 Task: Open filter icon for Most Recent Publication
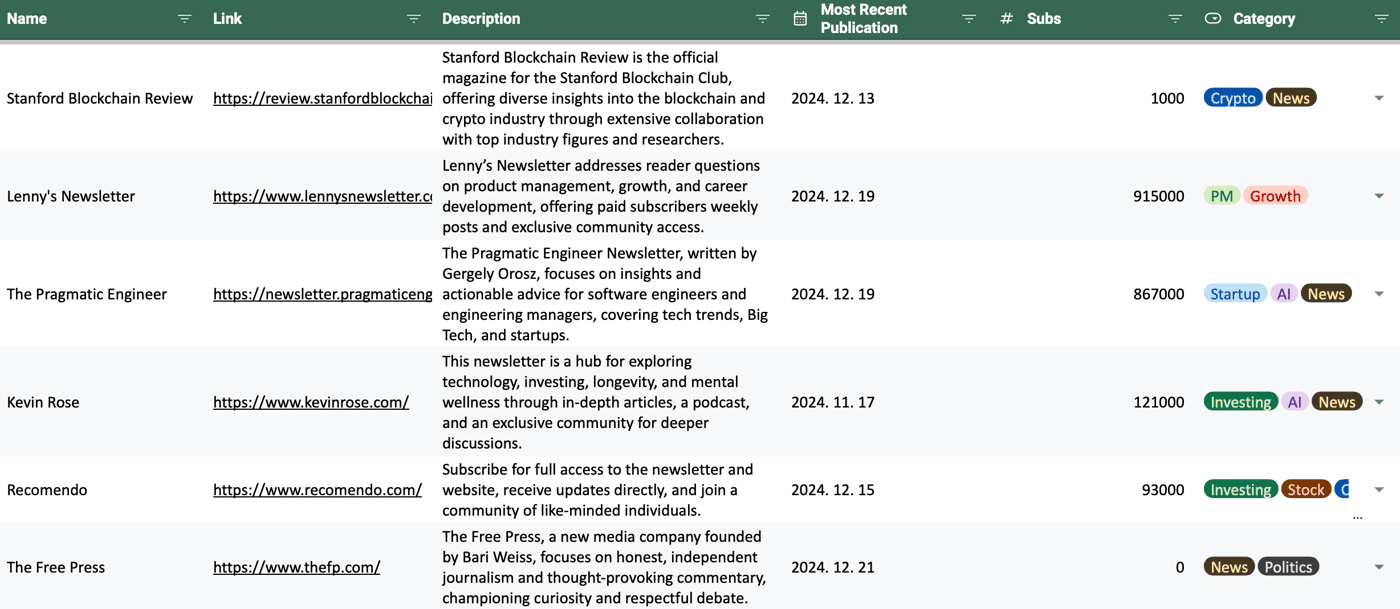tap(968, 19)
